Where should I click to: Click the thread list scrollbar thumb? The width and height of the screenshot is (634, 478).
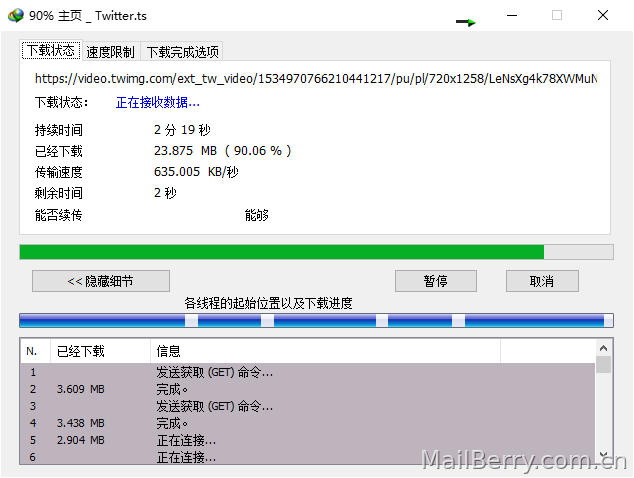(x=604, y=364)
